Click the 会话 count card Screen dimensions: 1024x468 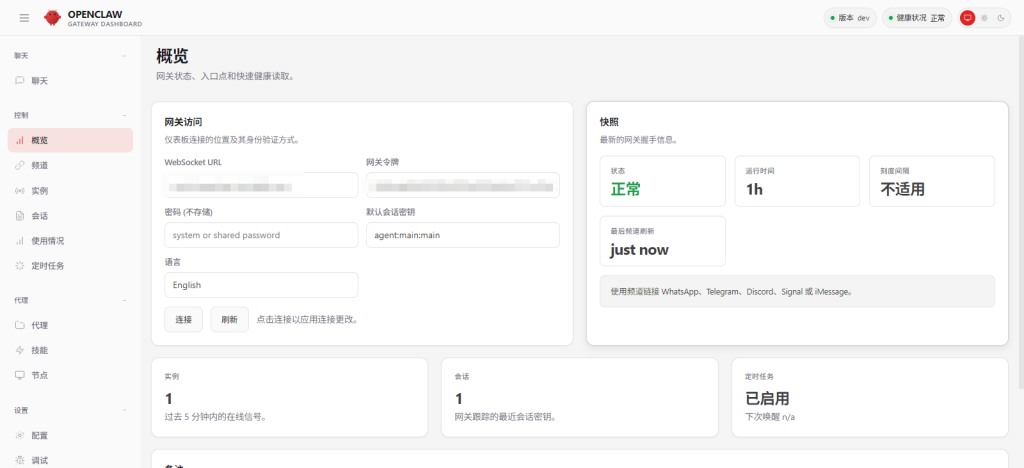[580, 398]
